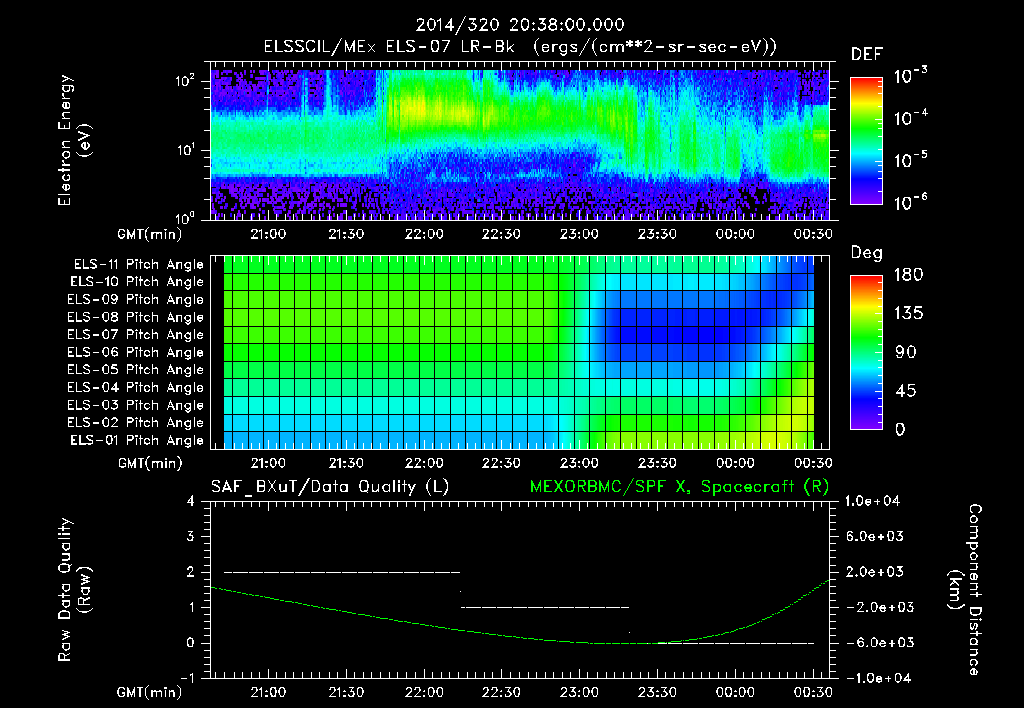Select the ELS-01 Pitch Angle row label
The image size is (1024, 708).
[137, 441]
